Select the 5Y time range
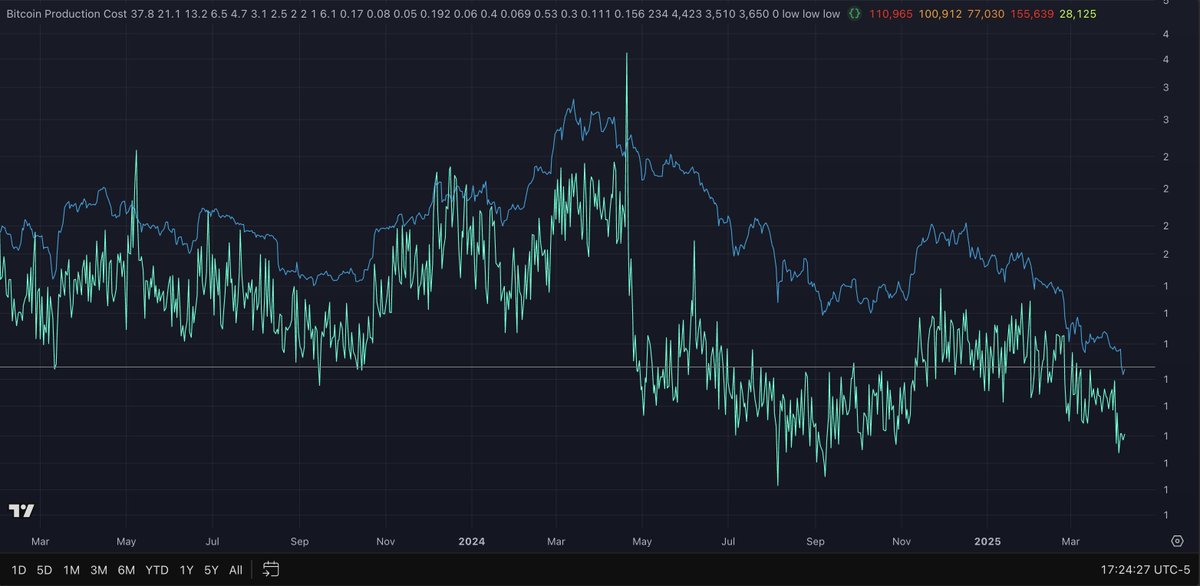The height and width of the screenshot is (586, 1200). click(x=210, y=570)
